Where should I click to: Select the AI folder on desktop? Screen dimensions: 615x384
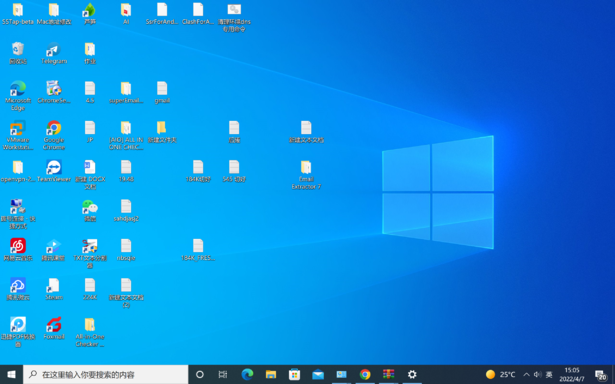click(x=126, y=14)
